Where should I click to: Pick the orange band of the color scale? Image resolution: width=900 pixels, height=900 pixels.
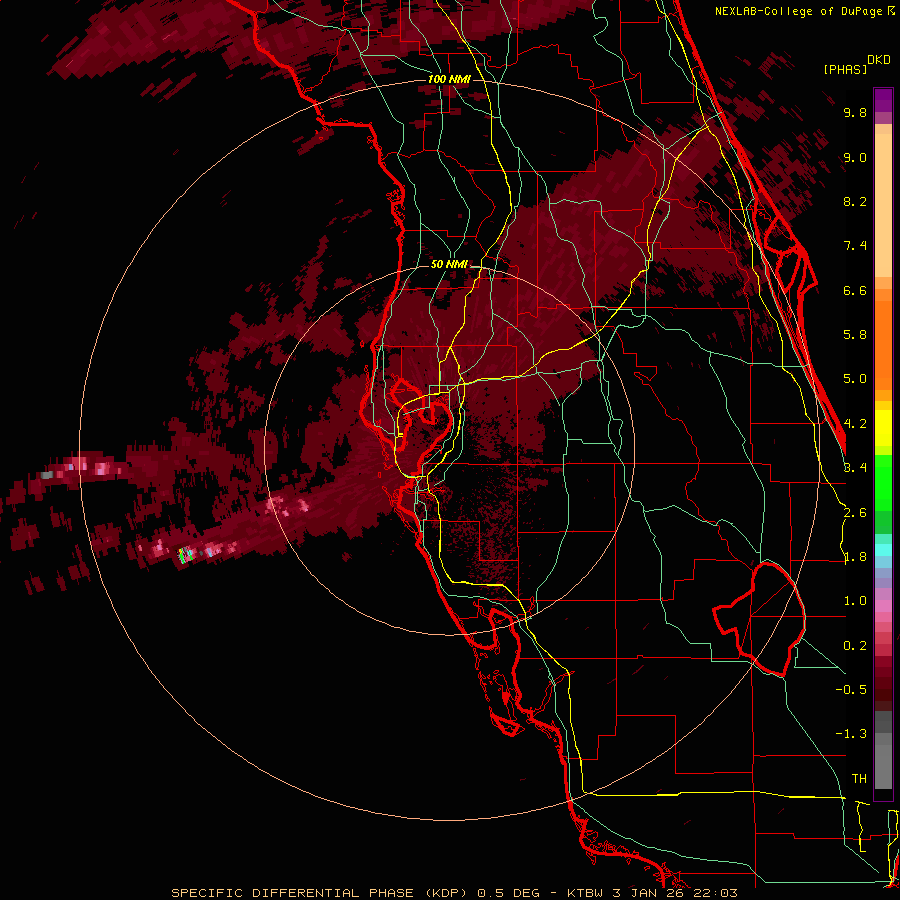pos(883,344)
